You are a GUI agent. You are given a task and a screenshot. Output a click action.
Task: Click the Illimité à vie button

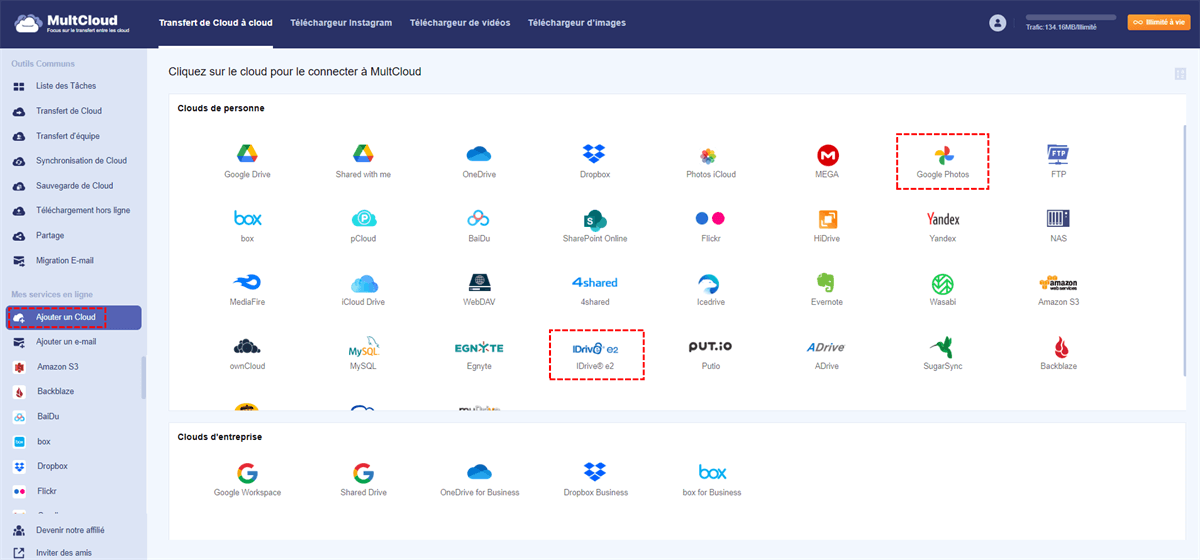(1159, 22)
